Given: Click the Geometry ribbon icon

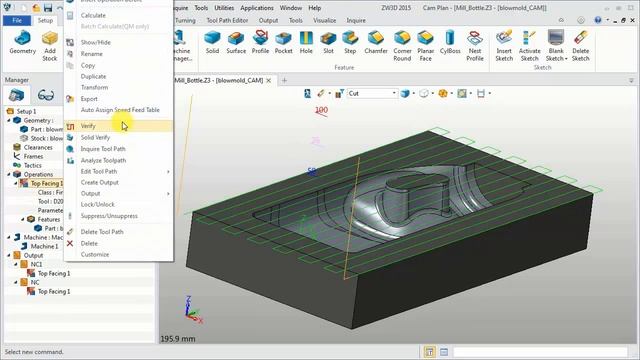Looking at the screenshot, I should tap(22, 43).
